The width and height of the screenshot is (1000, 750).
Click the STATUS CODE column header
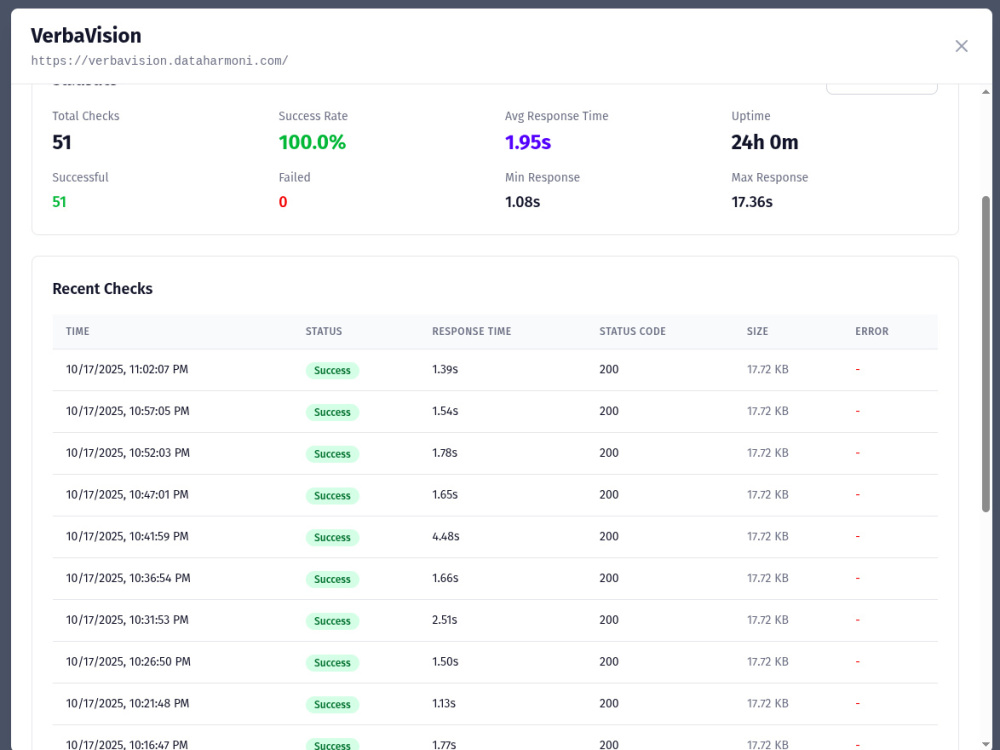[x=632, y=331]
